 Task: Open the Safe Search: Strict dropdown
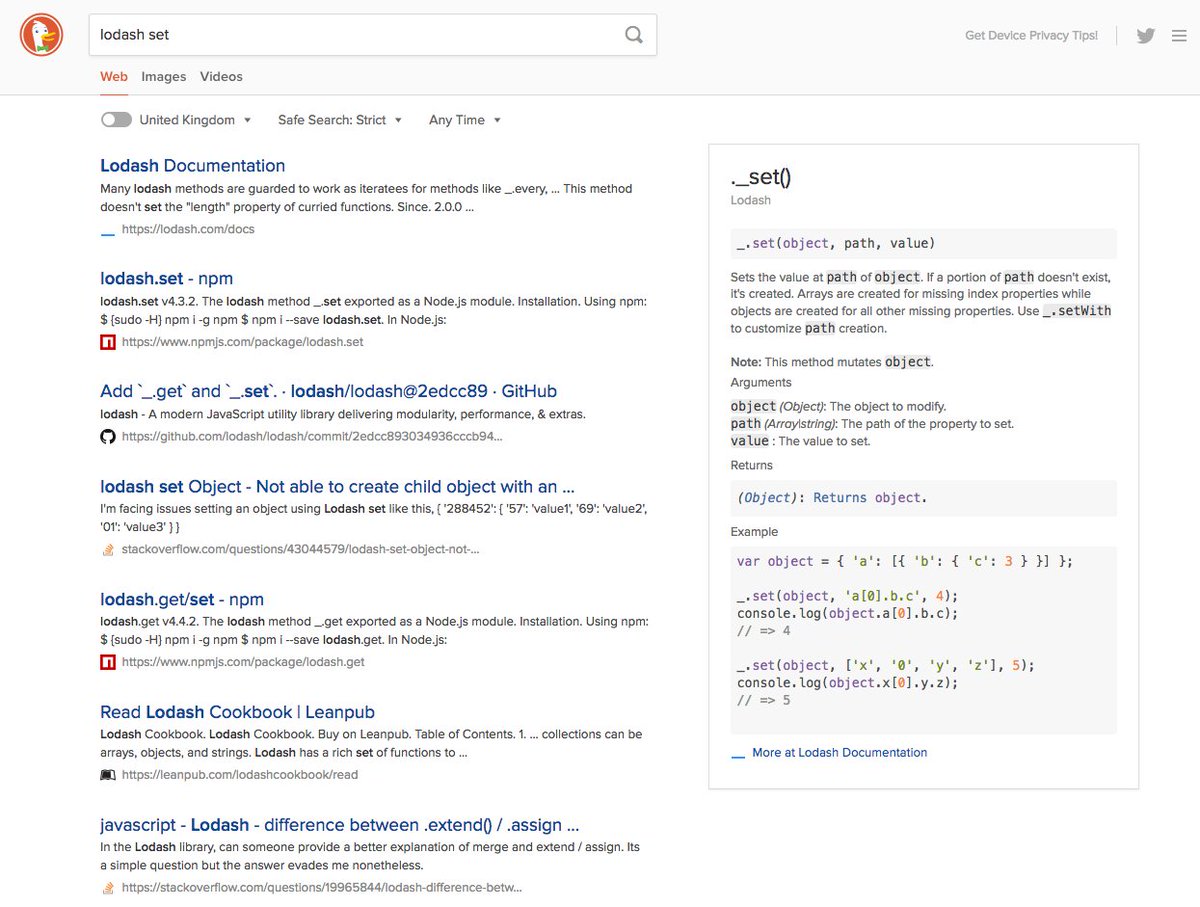(x=340, y=120)
